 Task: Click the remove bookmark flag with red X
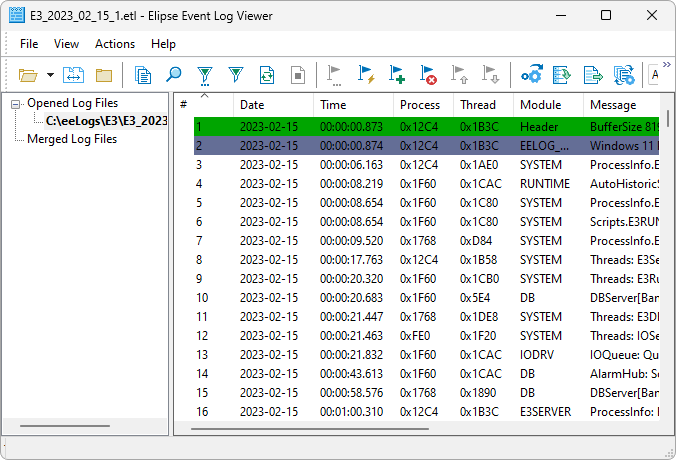coord(428,75)
